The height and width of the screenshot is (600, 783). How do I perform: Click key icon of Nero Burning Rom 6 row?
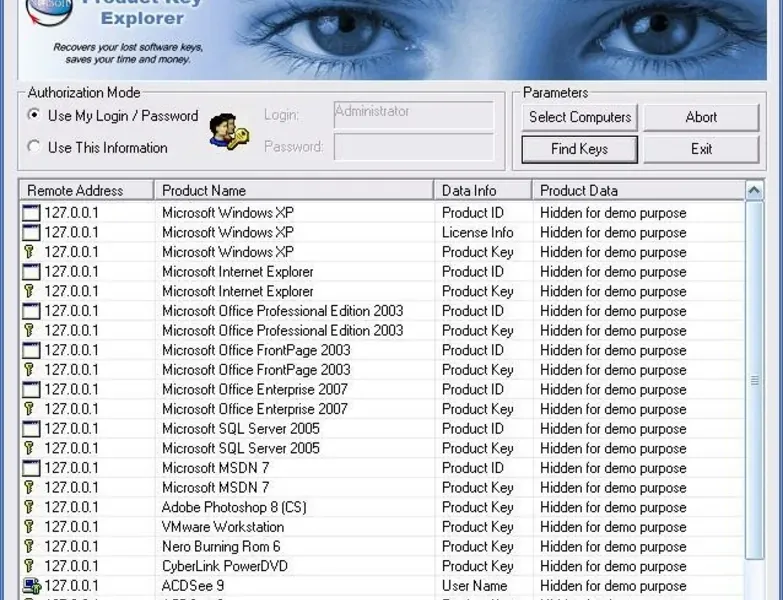tap(29, 547)
